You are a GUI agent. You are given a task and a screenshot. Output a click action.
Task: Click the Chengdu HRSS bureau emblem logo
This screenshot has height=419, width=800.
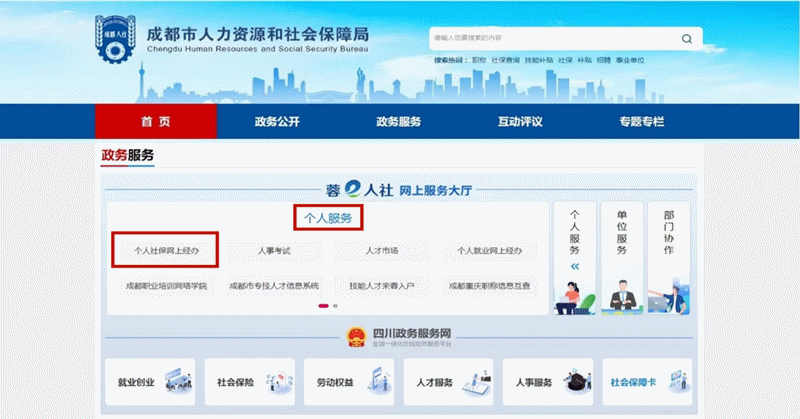click(x=115, y=39)
